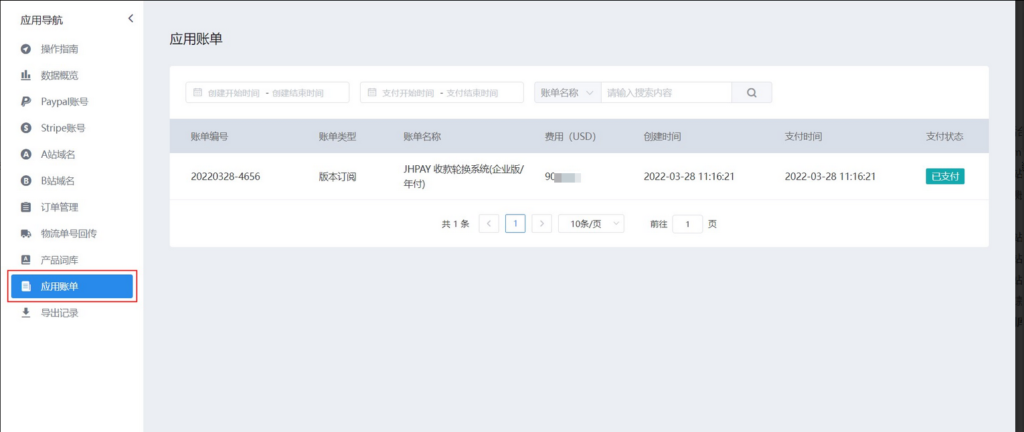Click the B站域名 circle icon
The image size is (1024, 432).
point(26,181)
